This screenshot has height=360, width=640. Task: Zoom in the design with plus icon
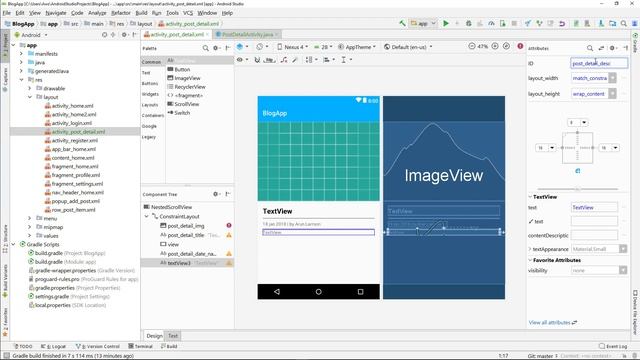pos(495,46)
